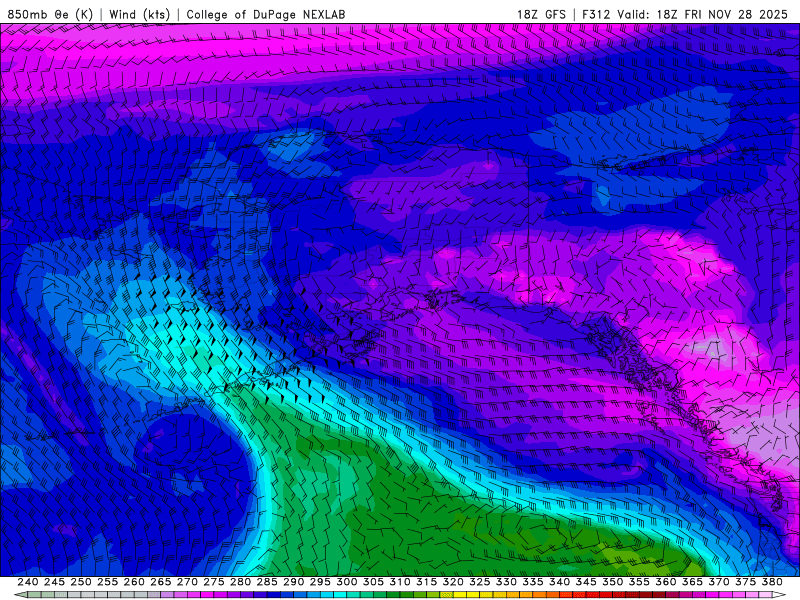Click the 240 value on the color scale
The image size is (800, 600).
28,582
